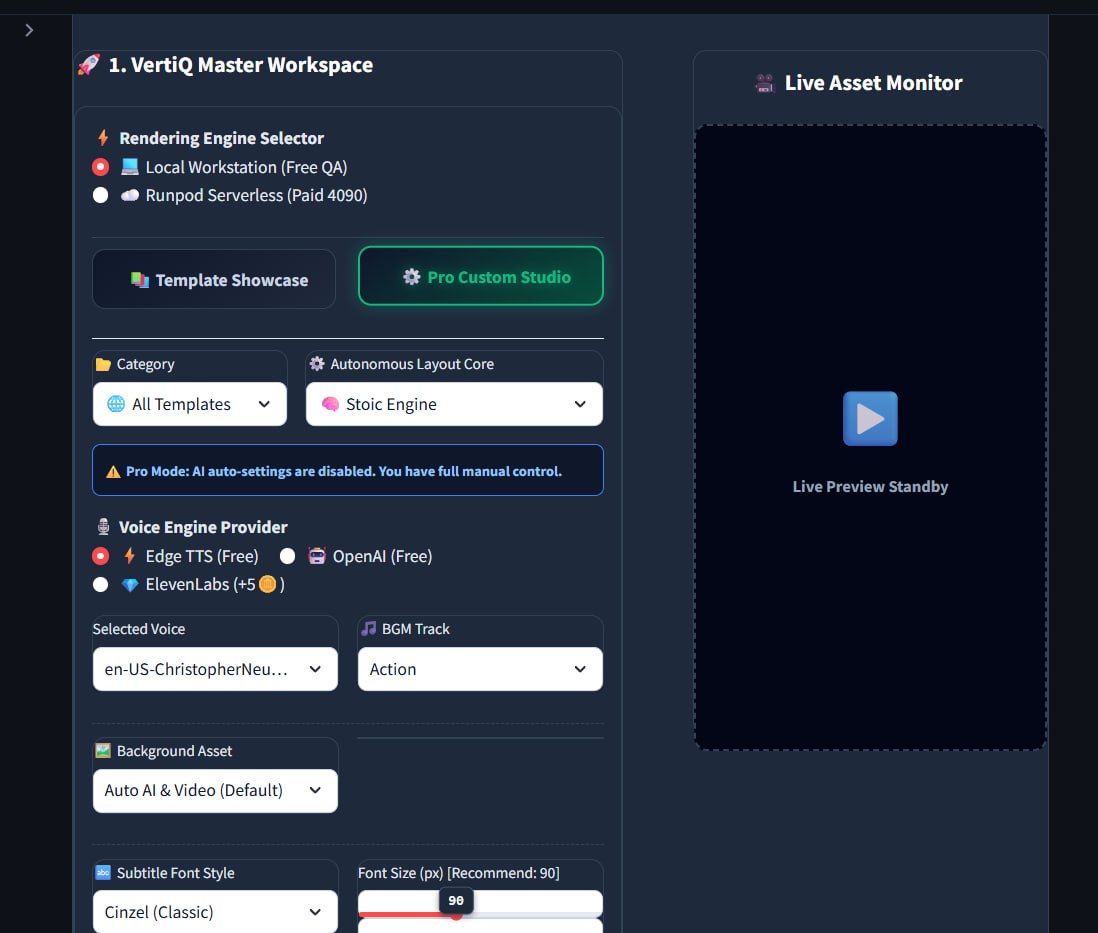Image resolution: width=1098 pixels, height=933 pixels.
Task: Click the camera icon beside Live Asset Monitor
Action: 765,83
